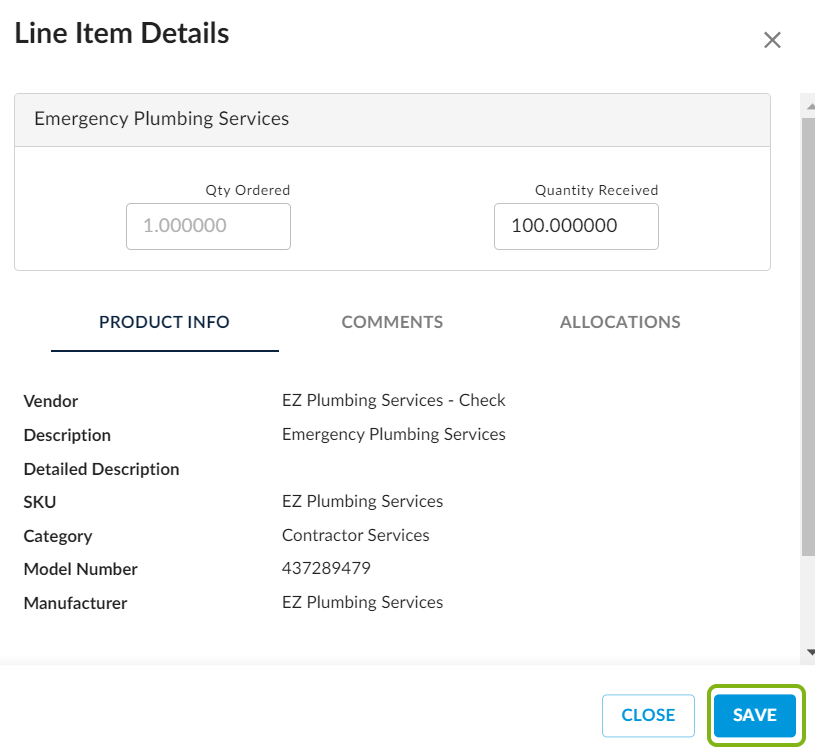Click the Contractor Services category value

pos(356,535)
